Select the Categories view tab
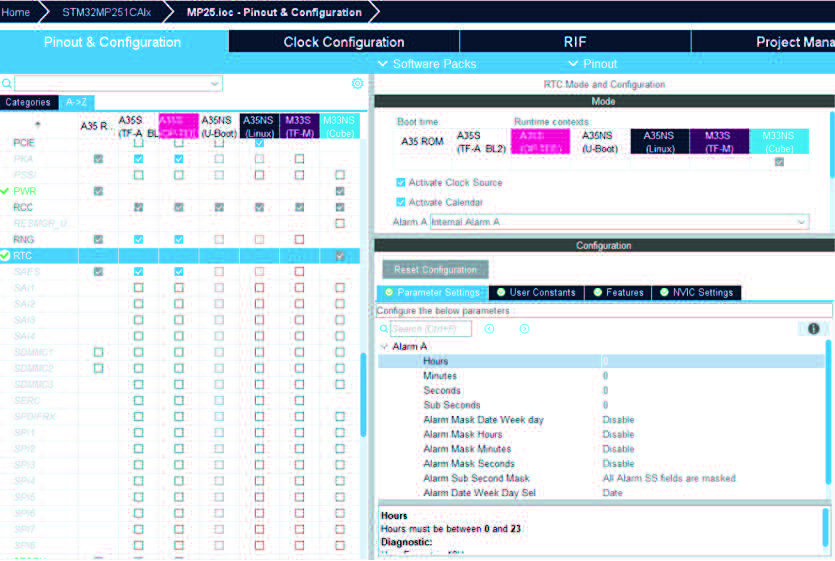The height and width of the screenshot is (561, 835). 28,102
